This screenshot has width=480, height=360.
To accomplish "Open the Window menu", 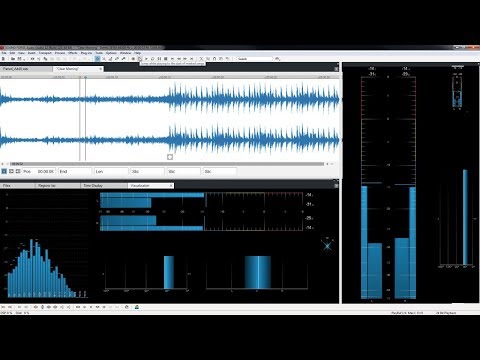I will (x=125, y=53).
